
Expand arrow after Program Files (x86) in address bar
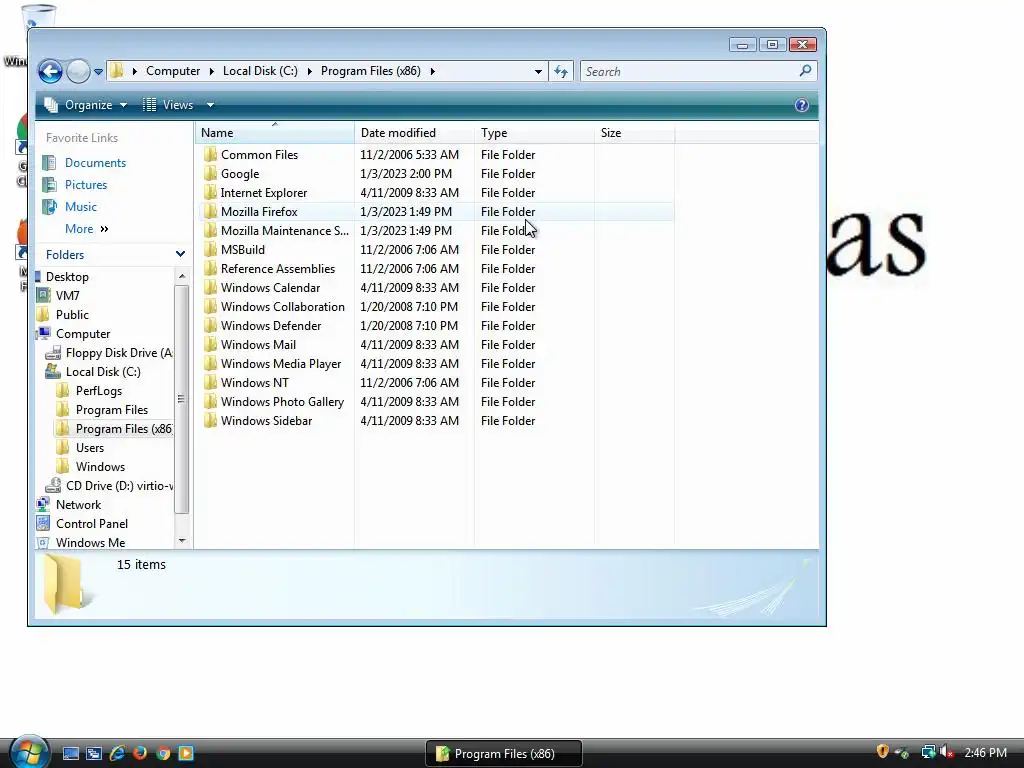pyautogui.click(x=432, y=71)
